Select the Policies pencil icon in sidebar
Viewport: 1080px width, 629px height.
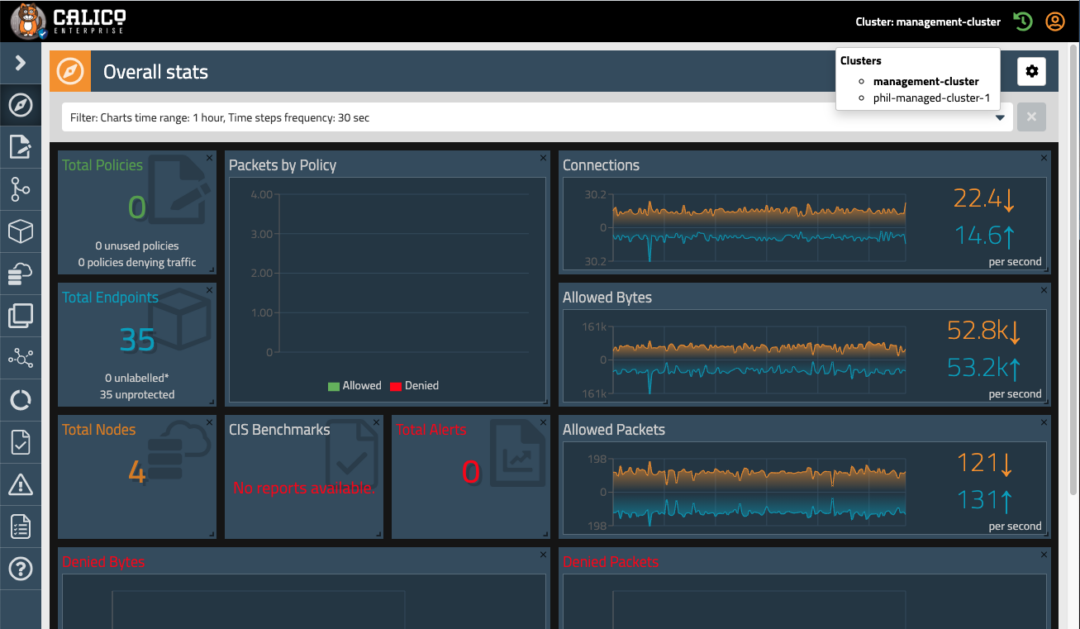point(21,147)
